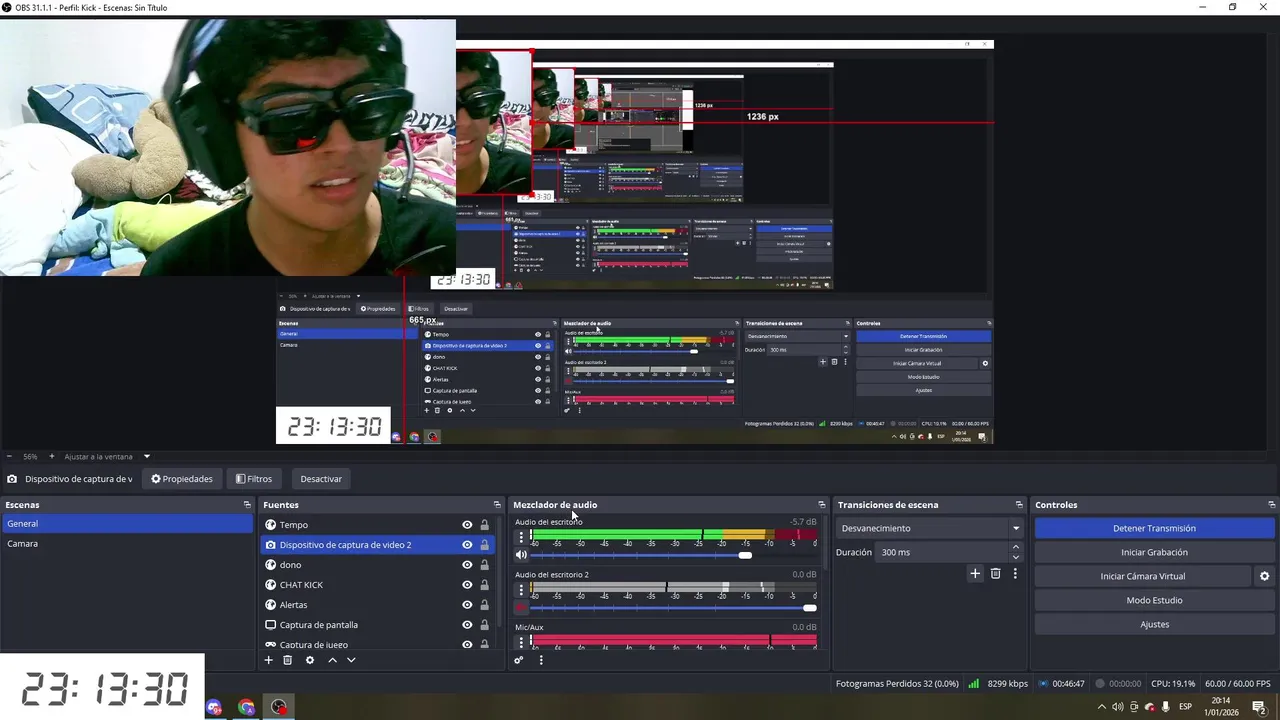Click the Duración 300 ms field
The image size is (1280, 720).
click(941, 552)
